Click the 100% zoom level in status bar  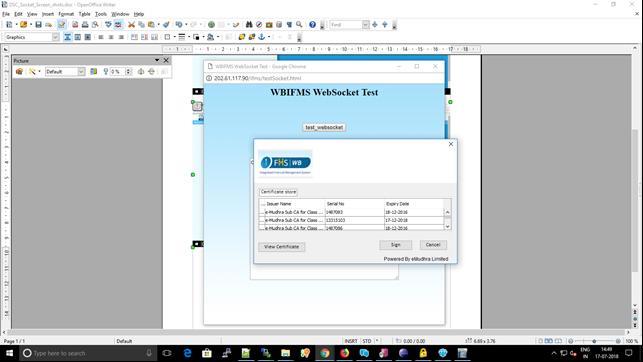(632, 341)
